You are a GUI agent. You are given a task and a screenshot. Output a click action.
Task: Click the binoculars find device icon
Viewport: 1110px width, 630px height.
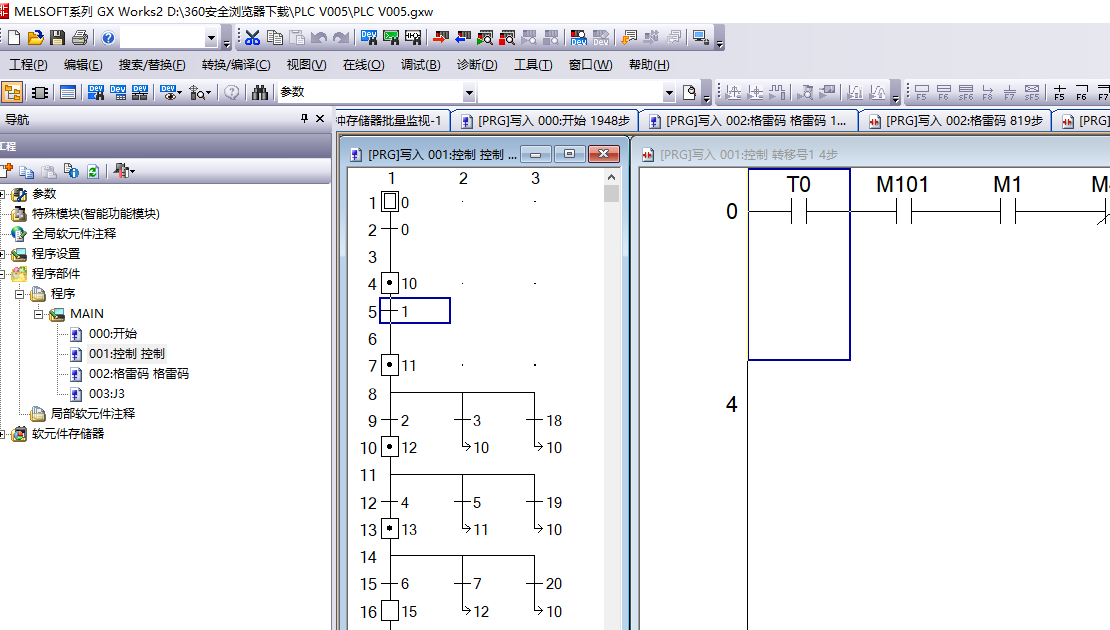click(x=260, y=92)
